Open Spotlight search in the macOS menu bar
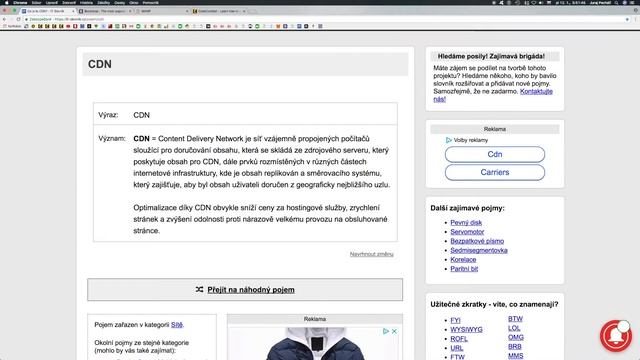This screenshot has height=360, width=640. [616, 2]
